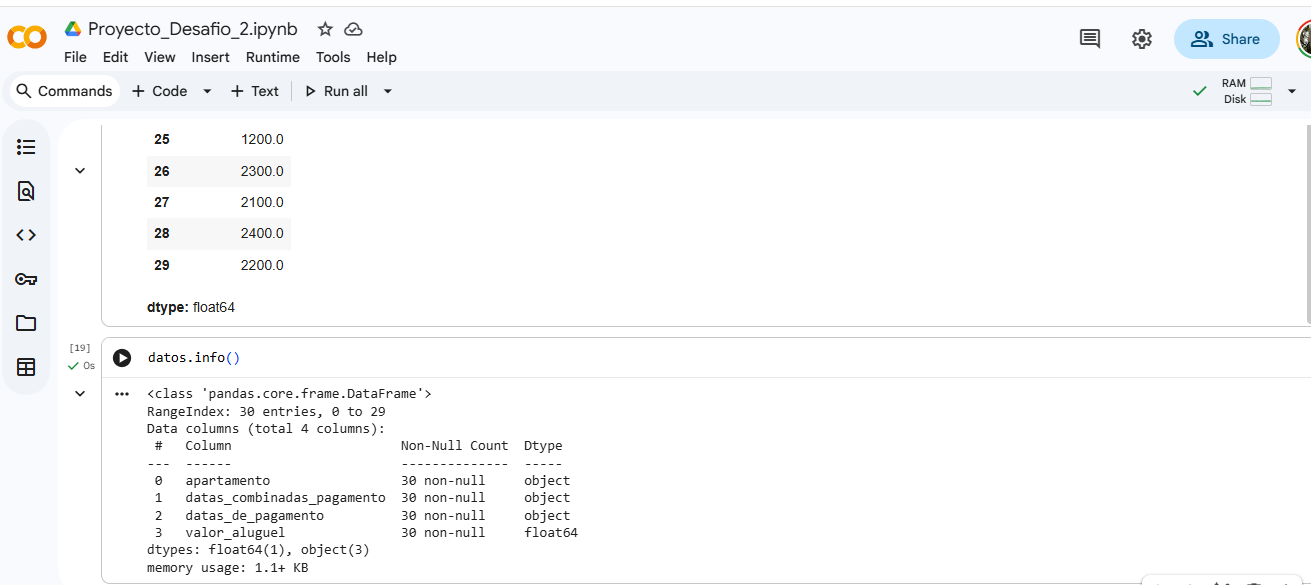Open the Commands search box
Screen dimensions: 1311x585
[64, 91]
